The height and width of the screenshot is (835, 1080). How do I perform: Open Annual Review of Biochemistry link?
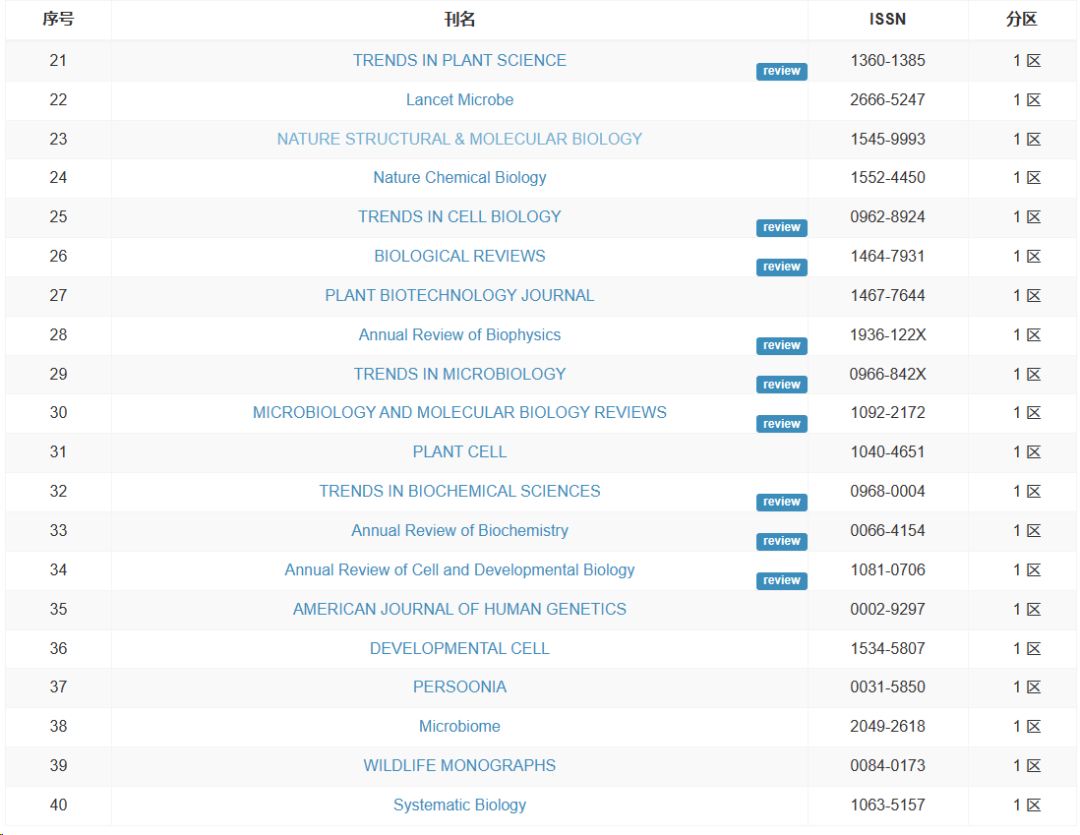point(459,530)
